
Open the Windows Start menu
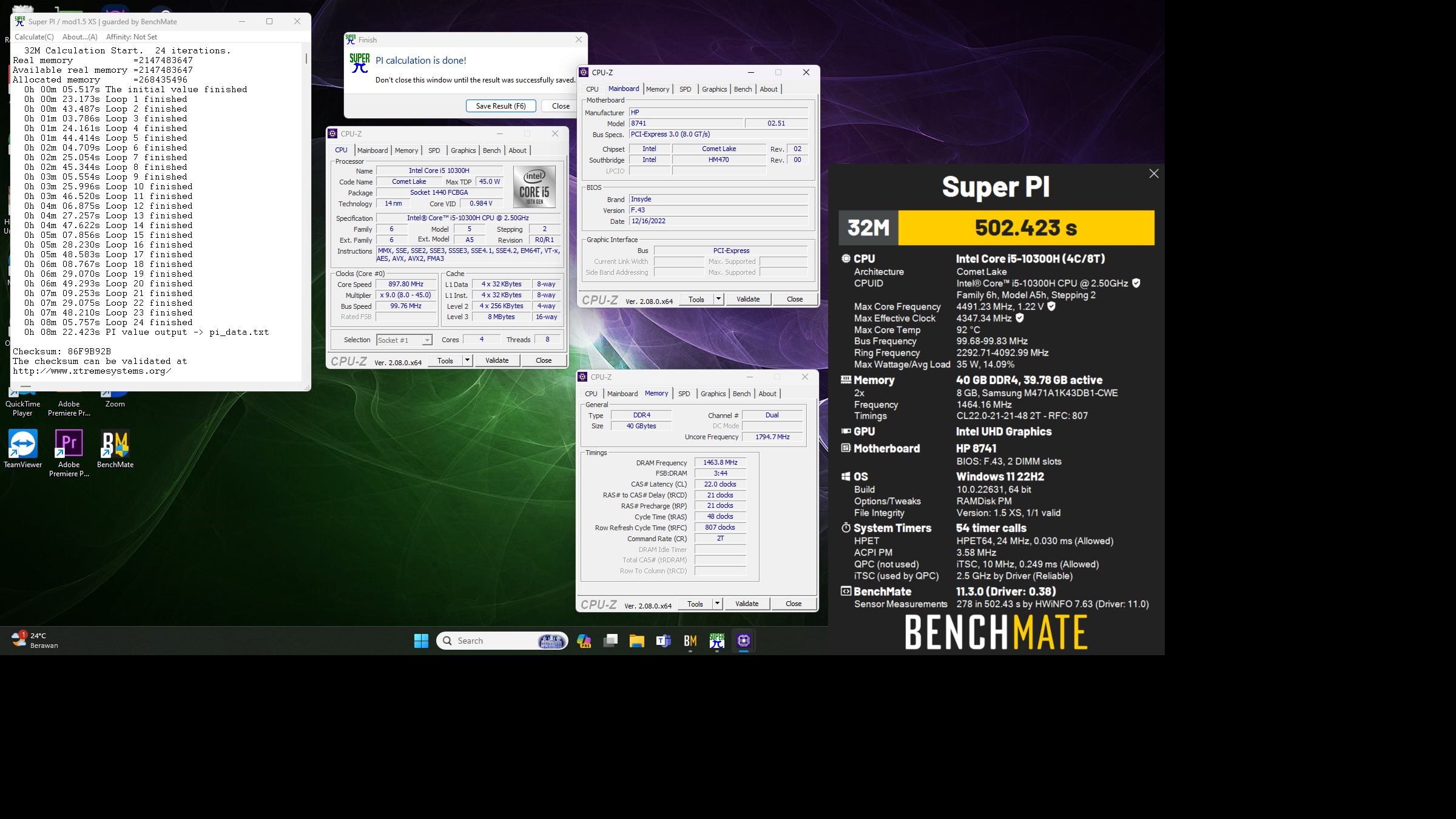click(x=421, y=641)
